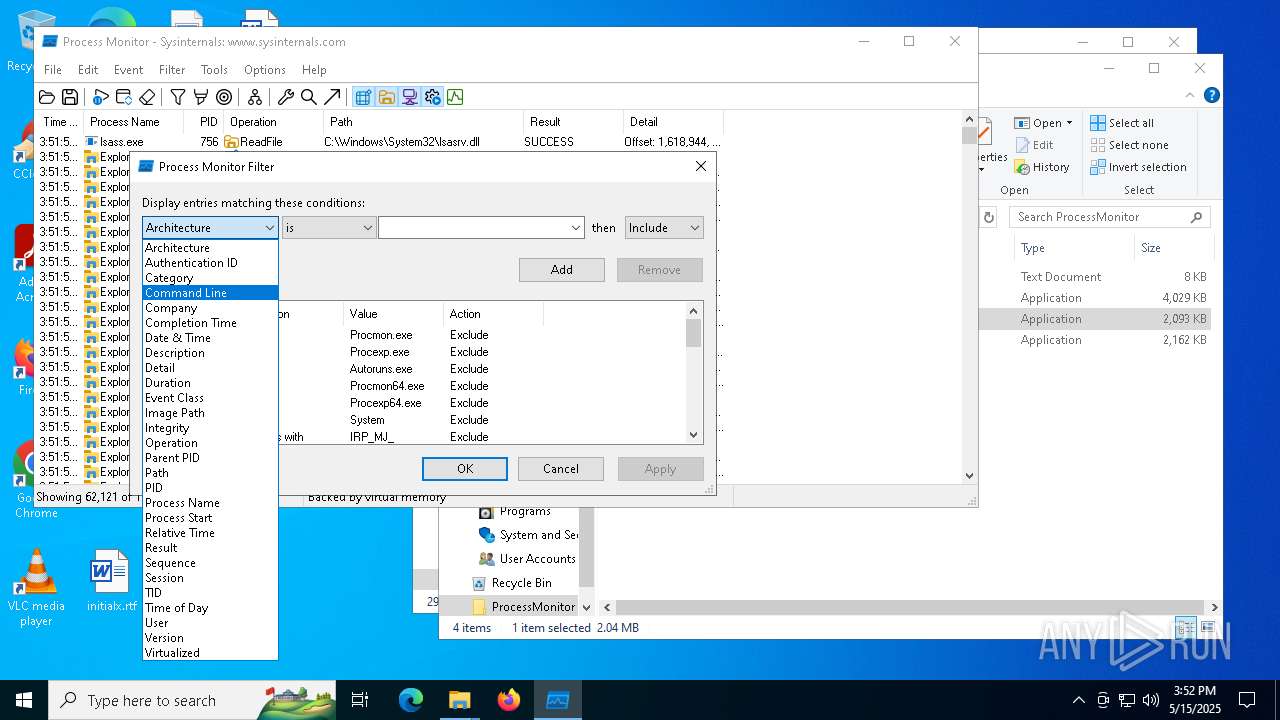Click OK in Process Monitor Filter dialog
Viewport: 1280px width, 720px height.
tap(465, 469)
